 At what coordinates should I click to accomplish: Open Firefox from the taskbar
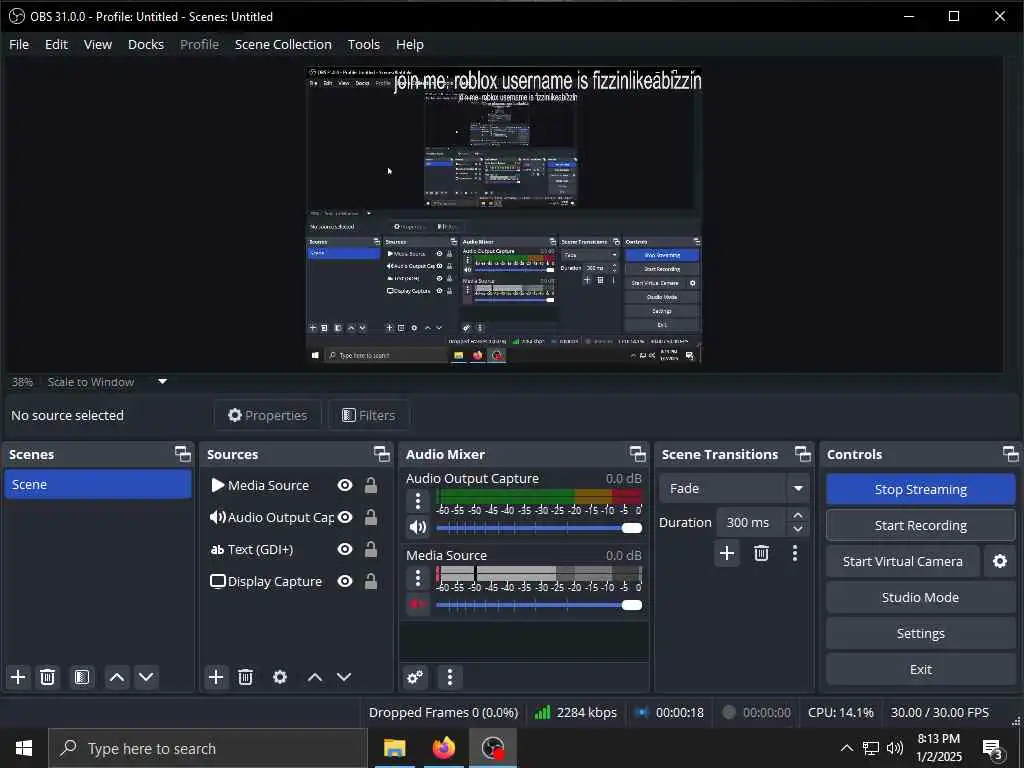pos(444,748)
